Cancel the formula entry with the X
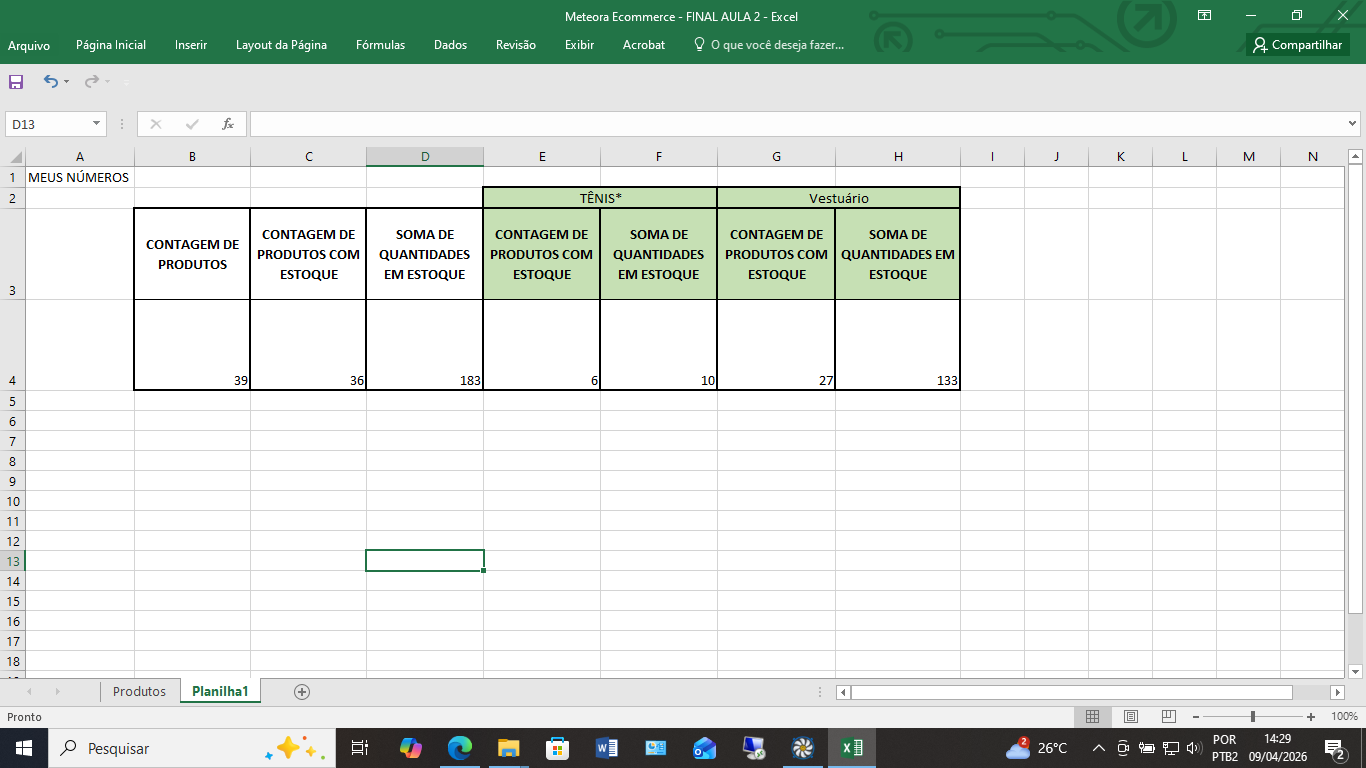The height and width of the screenshot is (768, 1366). click(x=155, y=124)
